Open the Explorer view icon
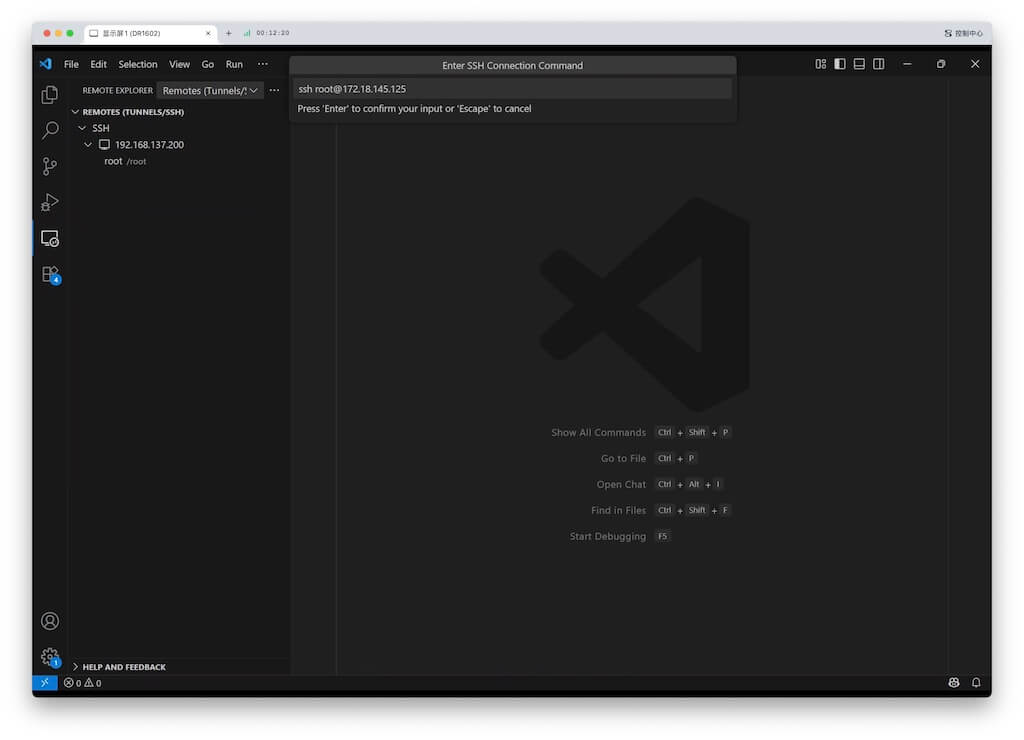Image resolution: width=1024 pixels, height=740 pixels. 49,94
